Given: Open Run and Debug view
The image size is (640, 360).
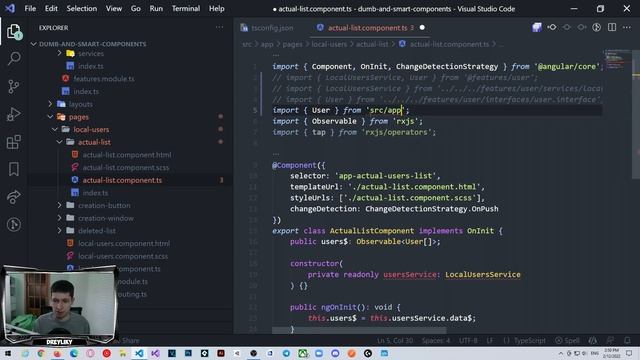Looking at the screenshot, I should pos(13,114).
